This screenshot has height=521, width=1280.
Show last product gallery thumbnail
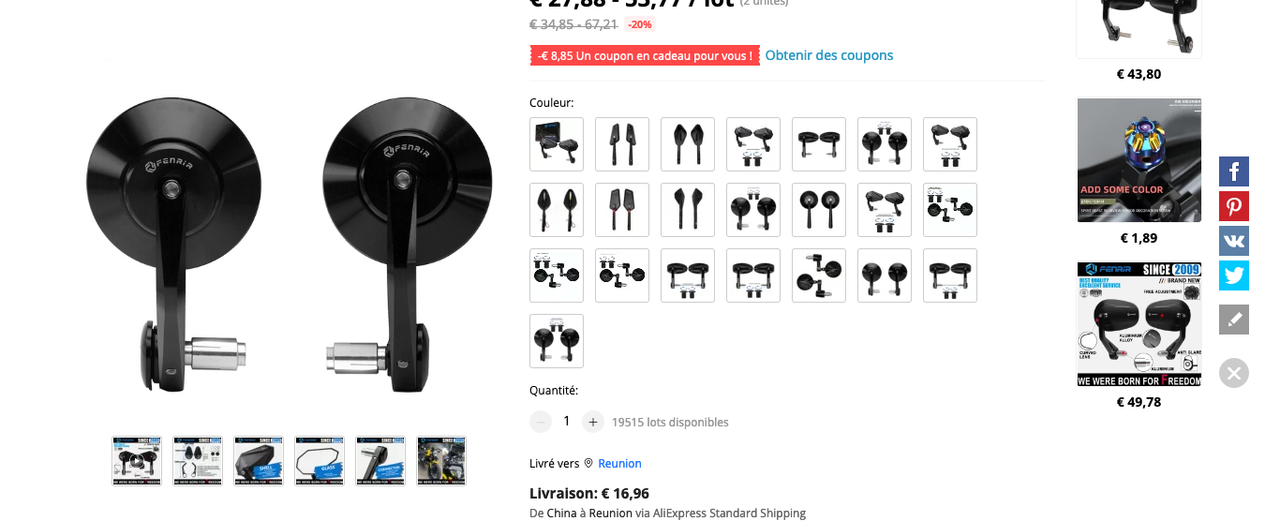tap(441, 461)
